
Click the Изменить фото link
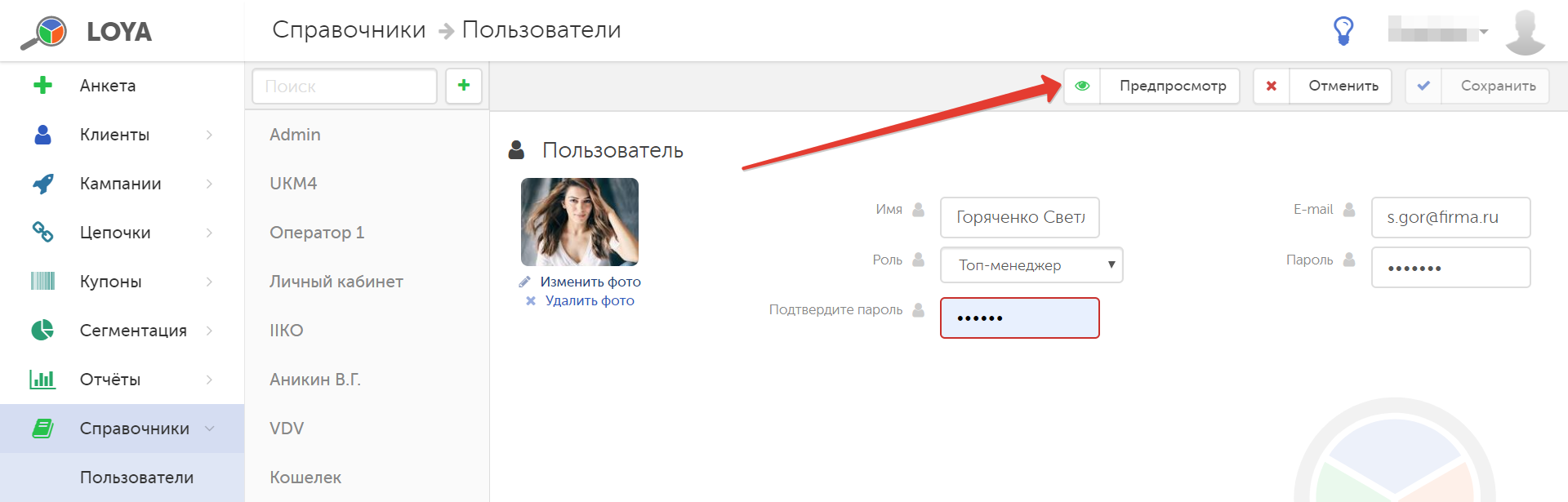pyautogui.click(x=590, y=282)
